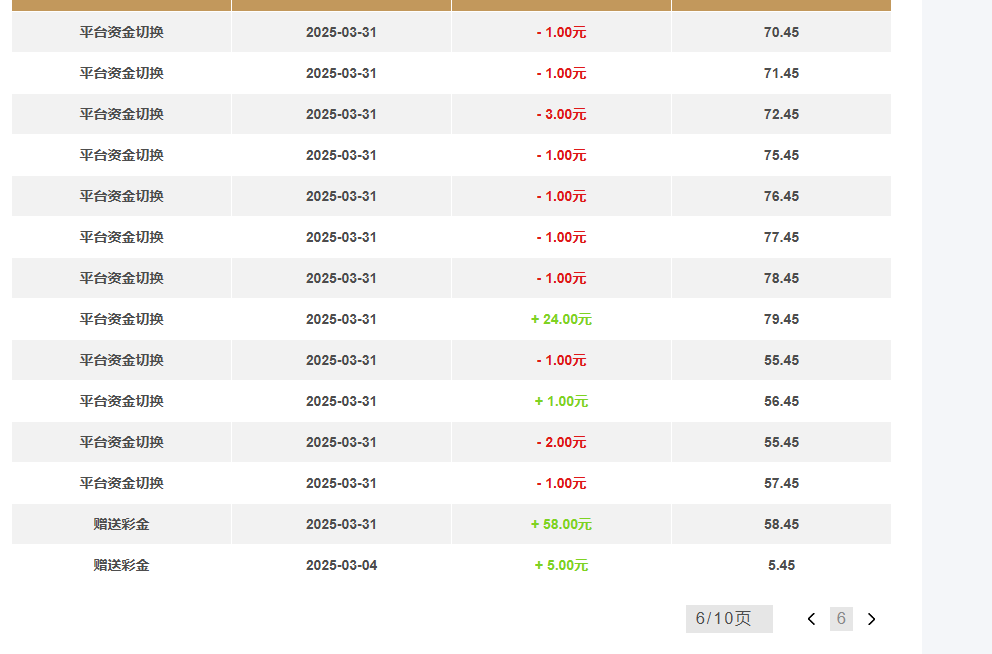Screen dimensions: 992x654
Task: Select the + 24.00元 amount cell
Action: (x=561, y=319)
